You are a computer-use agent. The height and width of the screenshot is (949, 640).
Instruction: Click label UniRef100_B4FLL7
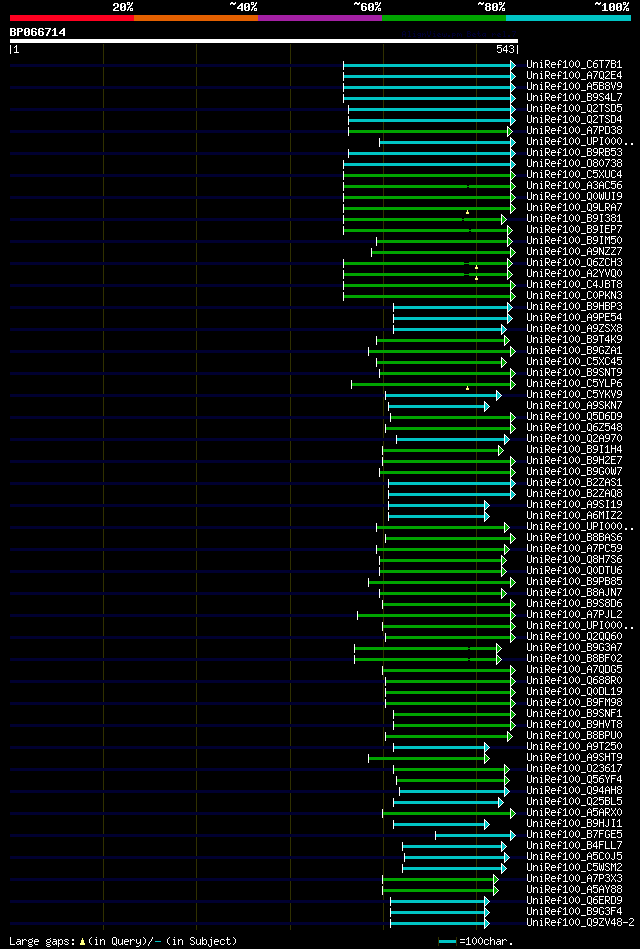(574, 846)
